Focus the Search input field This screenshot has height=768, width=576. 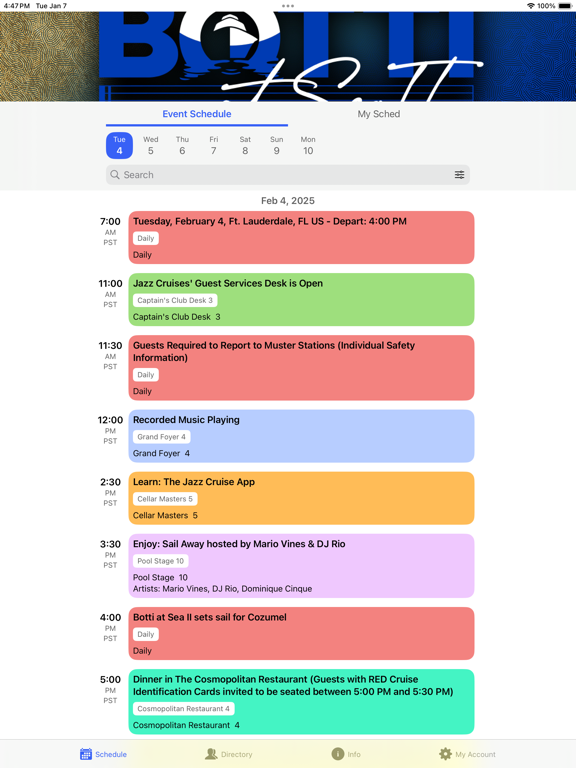click(x=288, y=175)
